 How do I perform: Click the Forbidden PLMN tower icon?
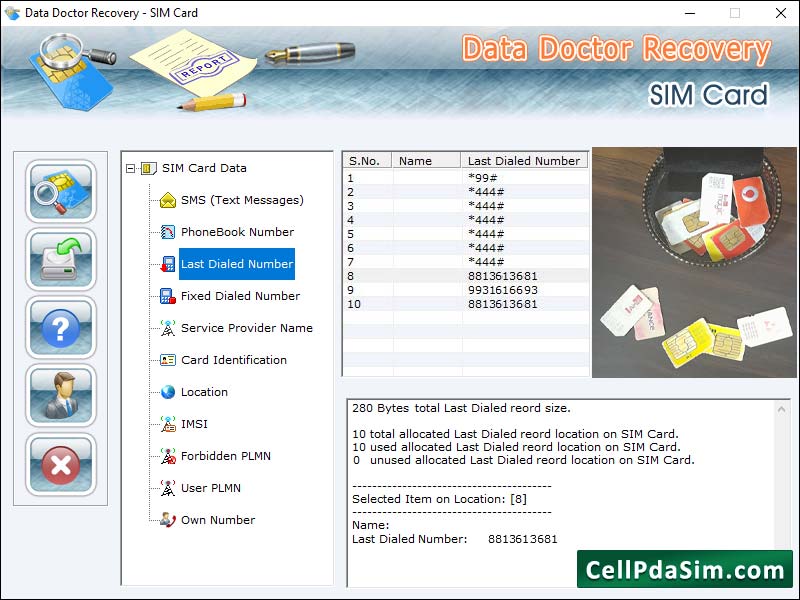(168, 456)
